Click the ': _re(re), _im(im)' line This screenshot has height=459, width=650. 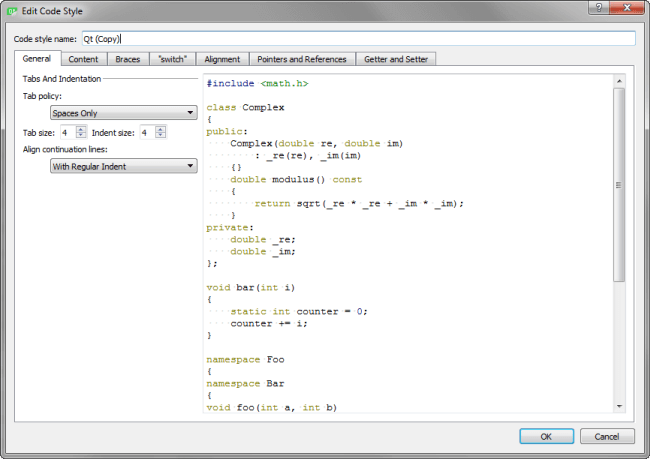click(308, 155)
